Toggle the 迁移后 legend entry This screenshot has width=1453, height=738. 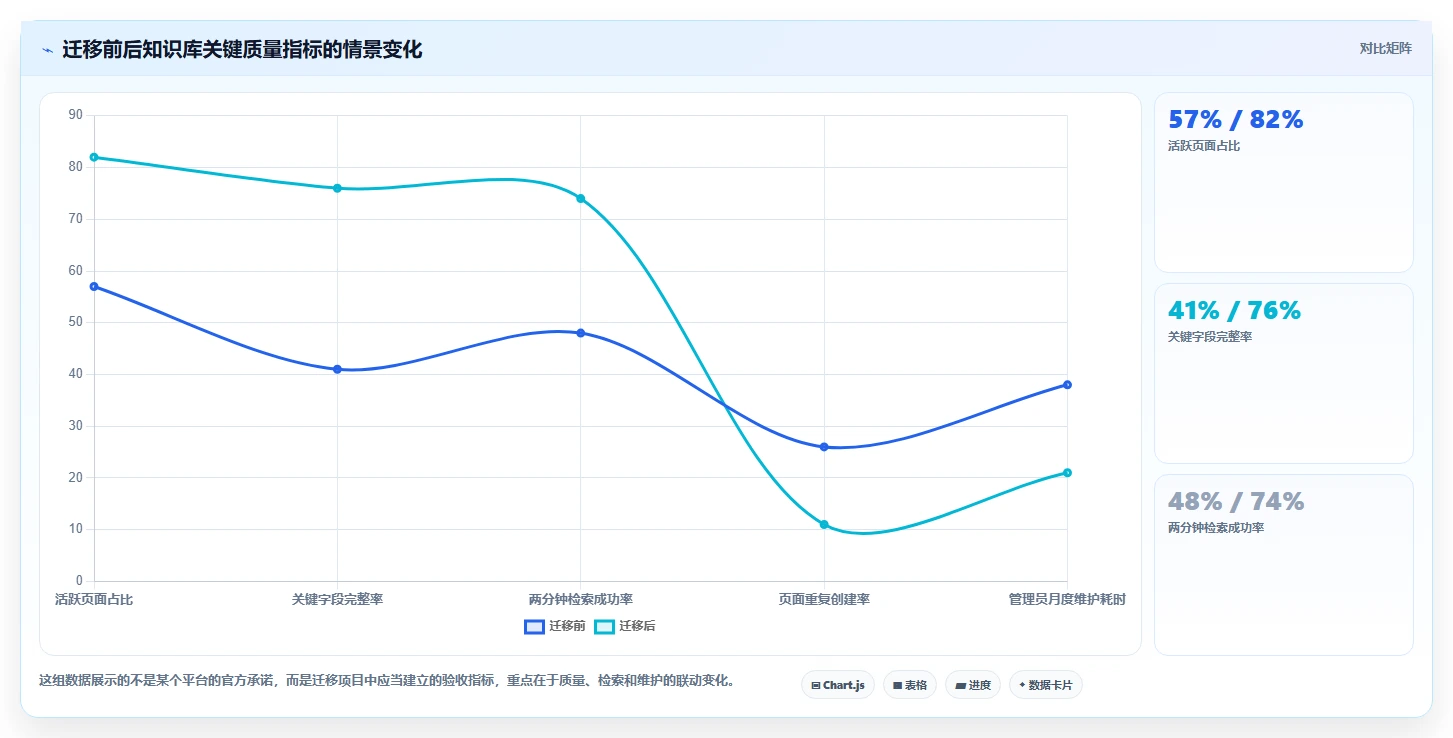(625, 626)
